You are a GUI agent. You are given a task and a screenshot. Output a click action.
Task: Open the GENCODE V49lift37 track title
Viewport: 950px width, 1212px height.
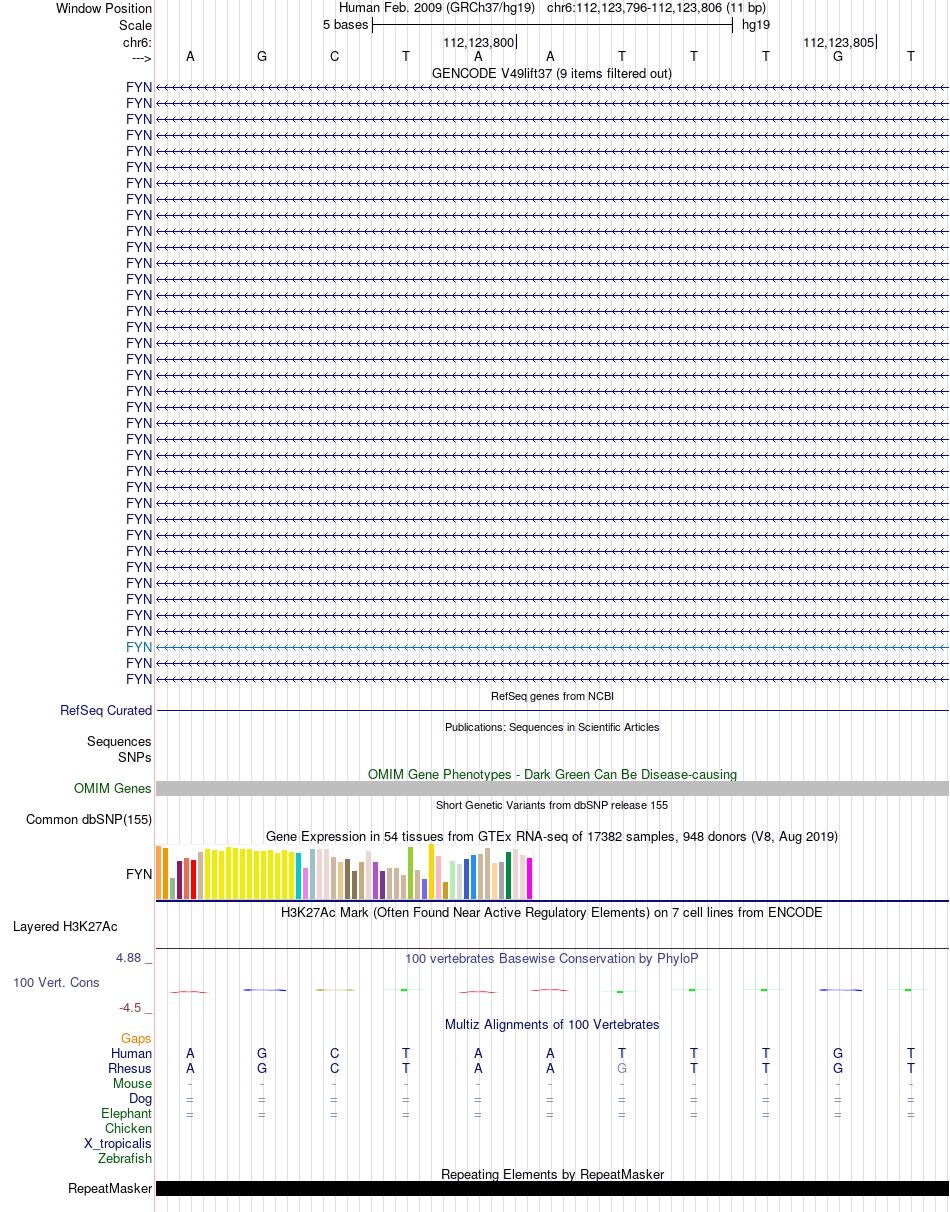coord(552,73)
